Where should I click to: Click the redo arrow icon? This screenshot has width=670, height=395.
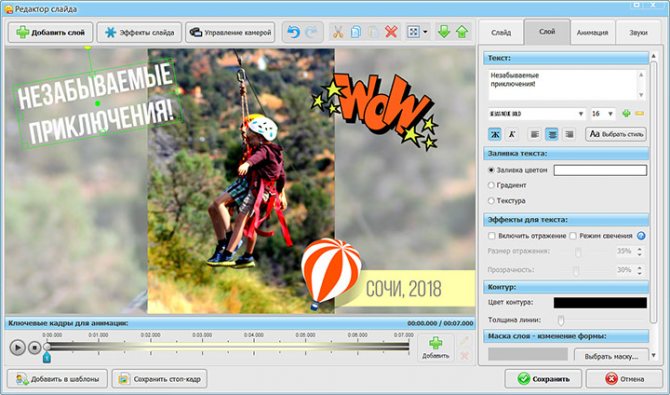point(312,32)
